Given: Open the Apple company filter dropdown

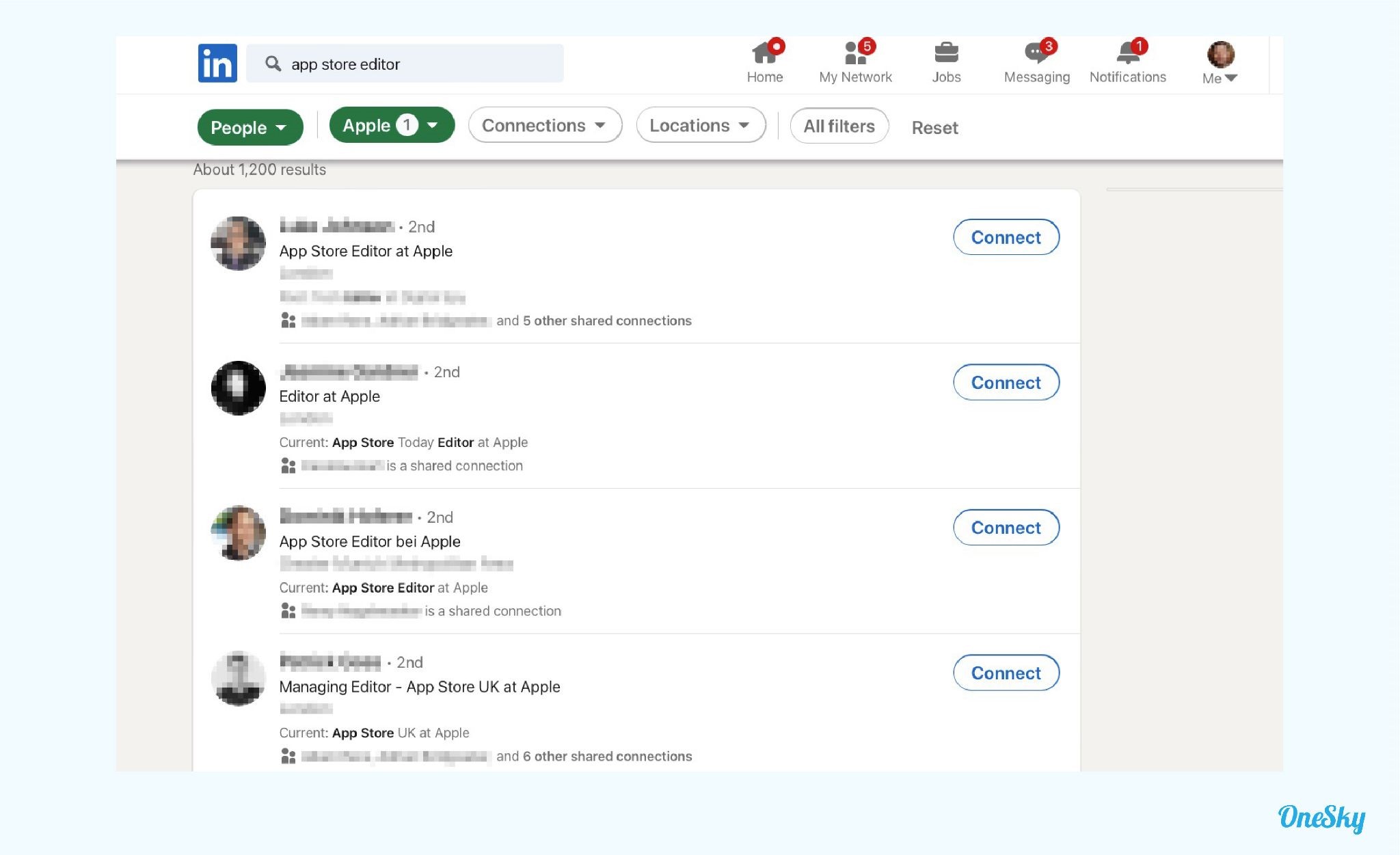Looking at the screenshot, I should [x=392, y=125].
